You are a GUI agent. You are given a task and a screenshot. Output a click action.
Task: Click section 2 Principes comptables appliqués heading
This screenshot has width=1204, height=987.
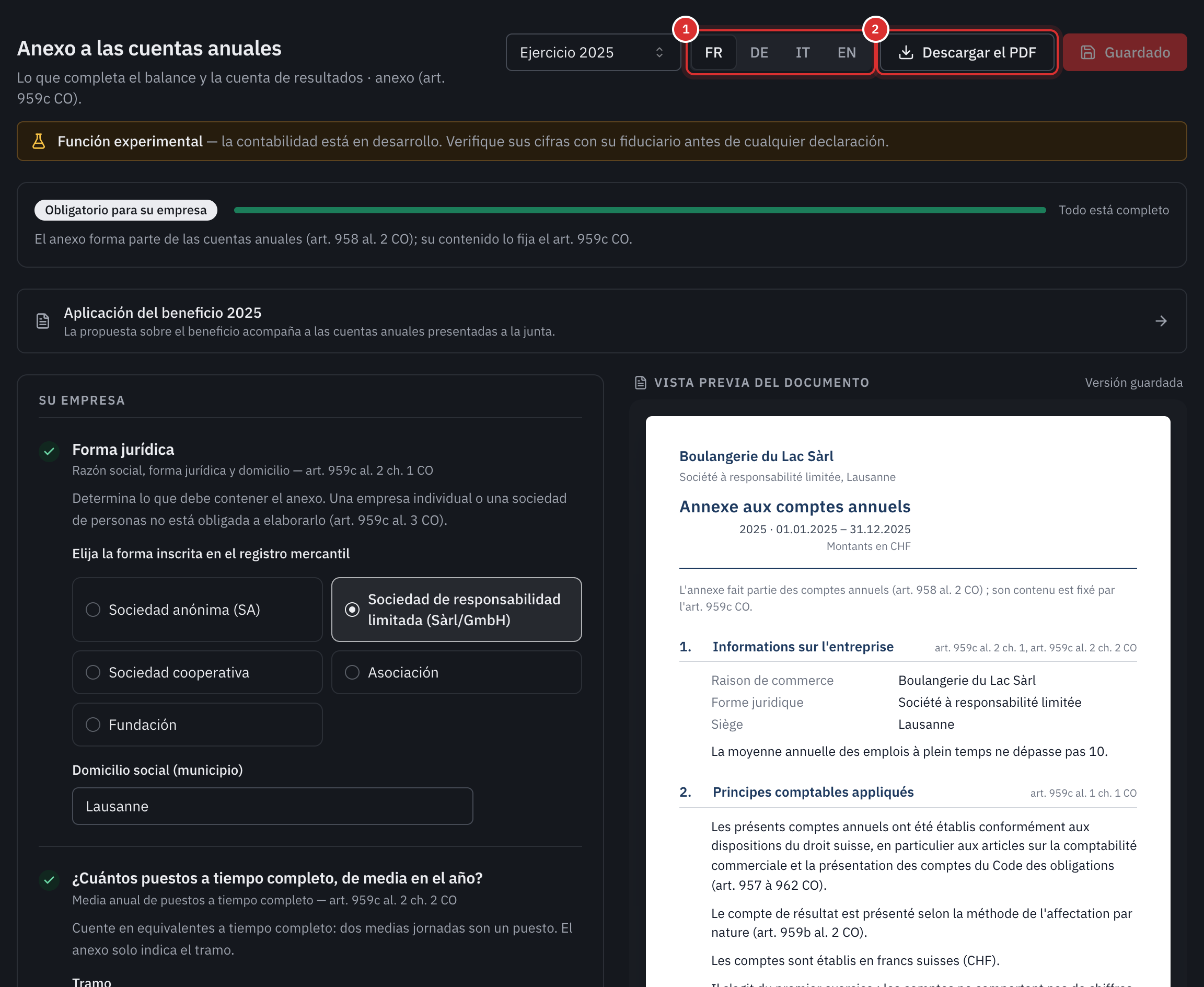tap(813, 792)
